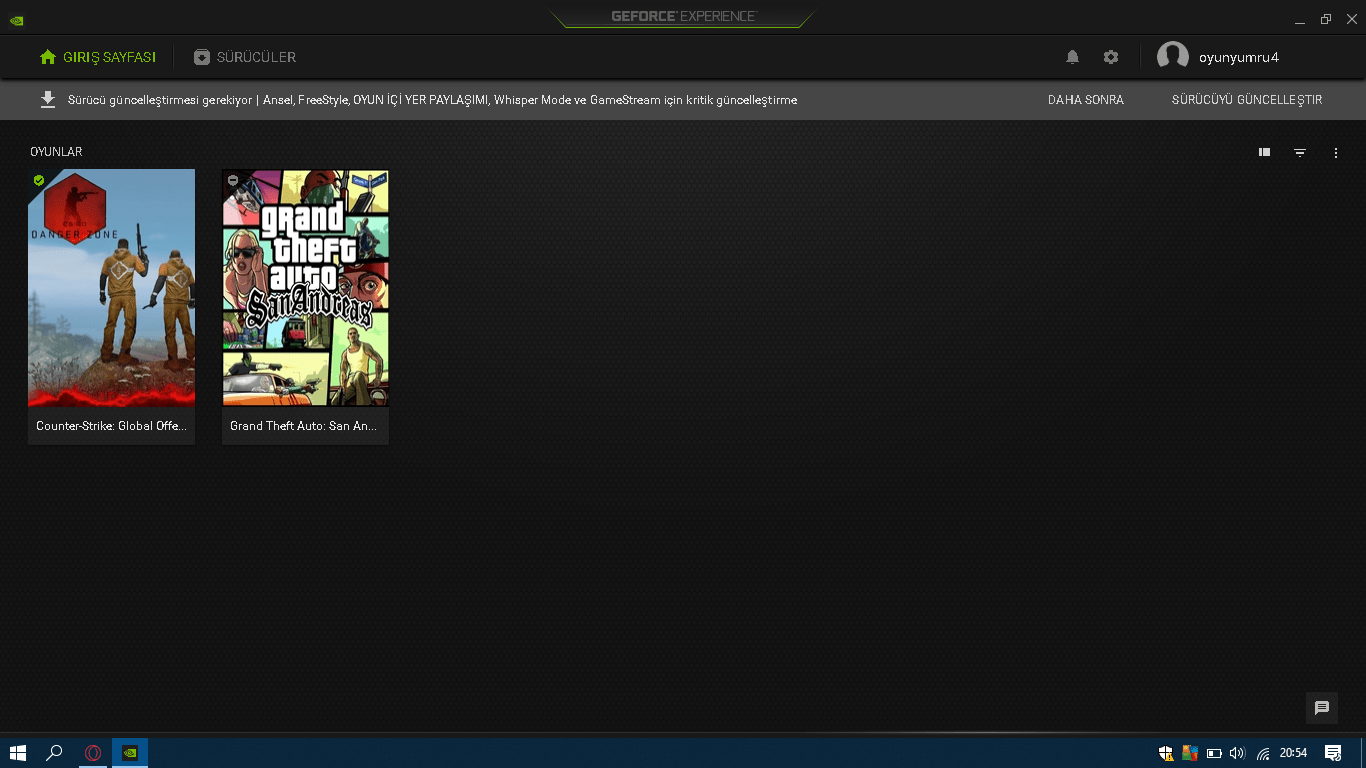Open Windows Security tray icon
The image size is (1366, 768).
point(1166,753)
